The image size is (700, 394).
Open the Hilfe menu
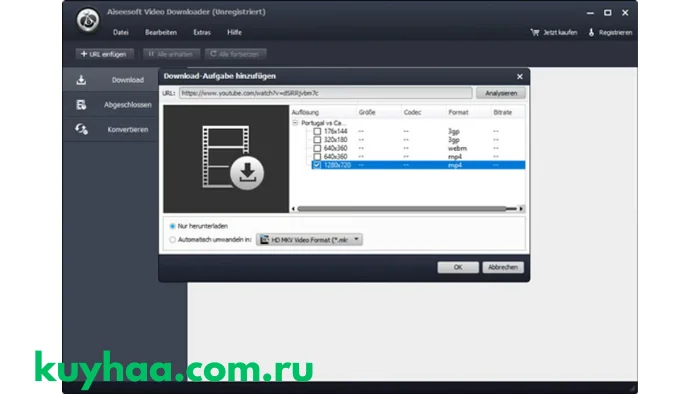234,33
